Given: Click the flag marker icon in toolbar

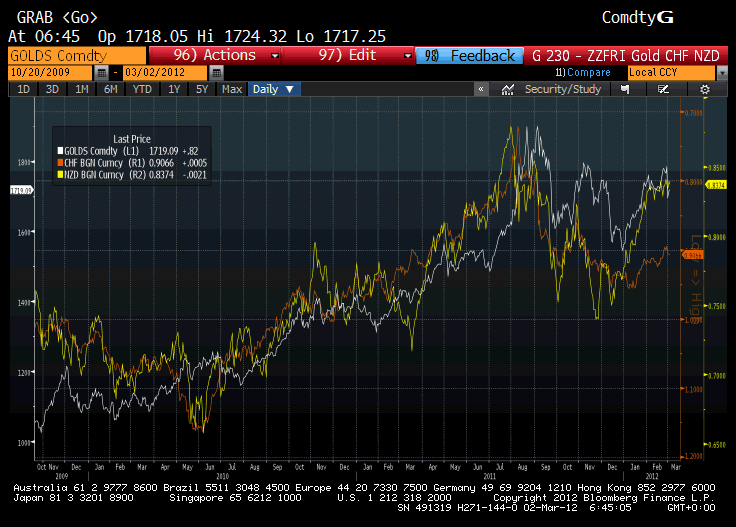Looking at the screenshot, I should 625,89.
